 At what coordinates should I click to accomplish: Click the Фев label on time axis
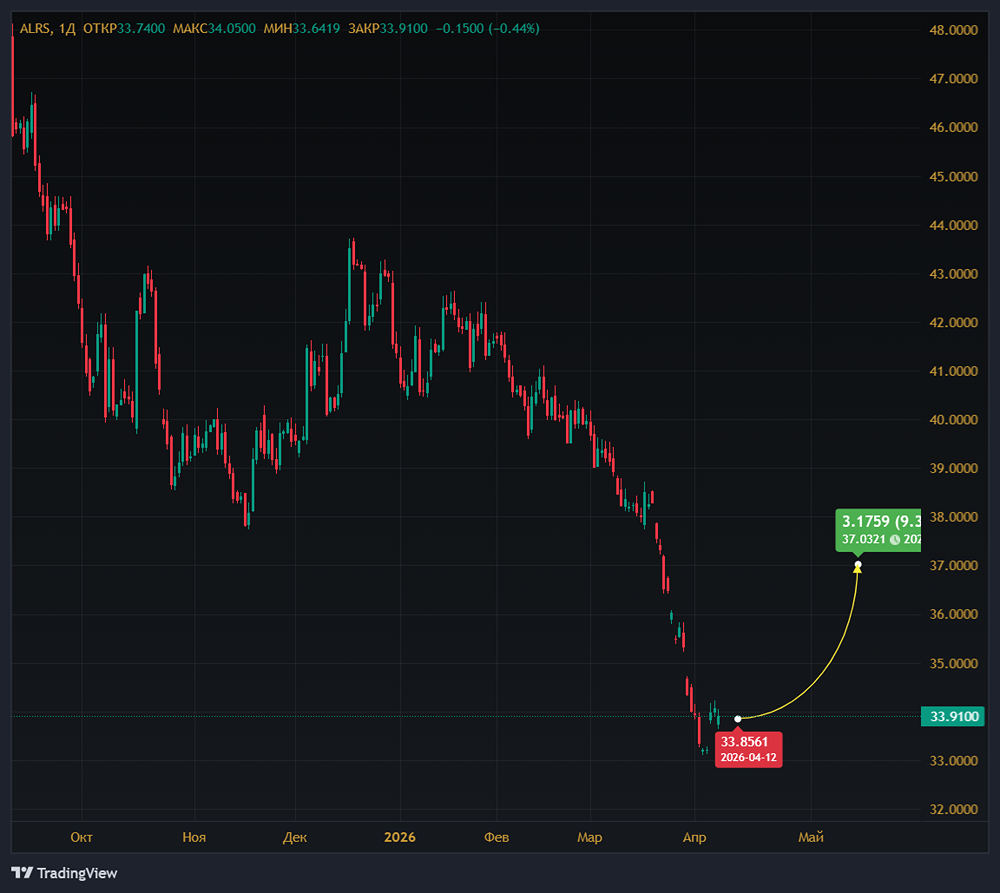click(496, 838)
